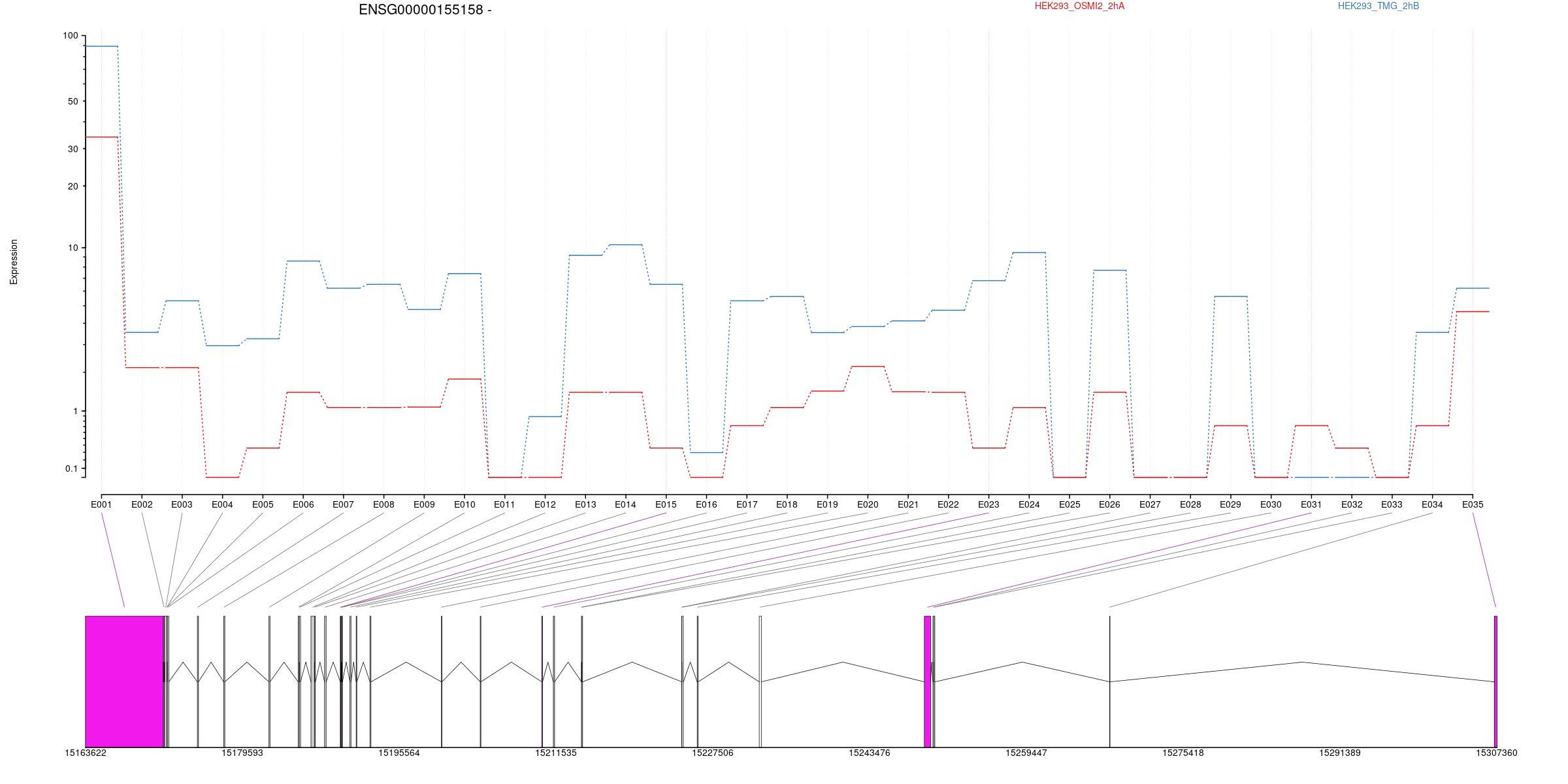Click exon label E020
This screenshot has height=784, width=1568.
pos(868,504)
